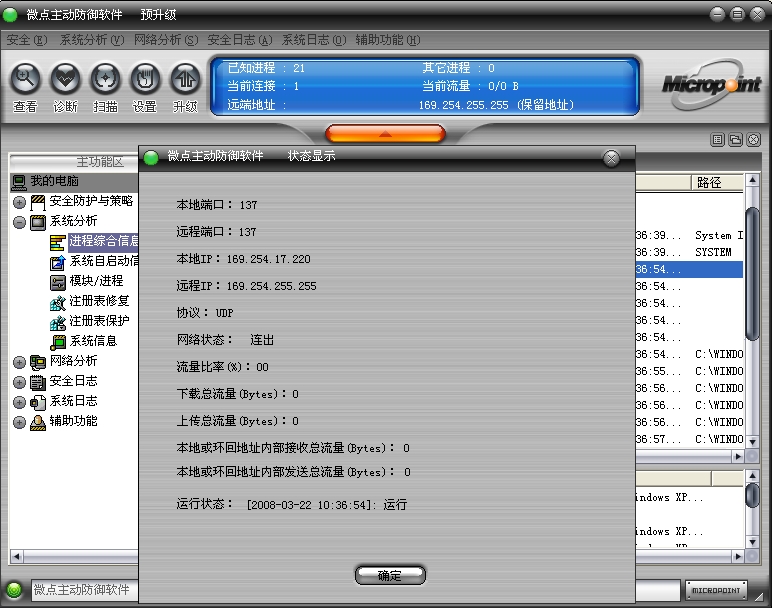Click the 安全日志 notepad icon
Viewport: 772px width, 608px height.
click(x=38, y=383)
